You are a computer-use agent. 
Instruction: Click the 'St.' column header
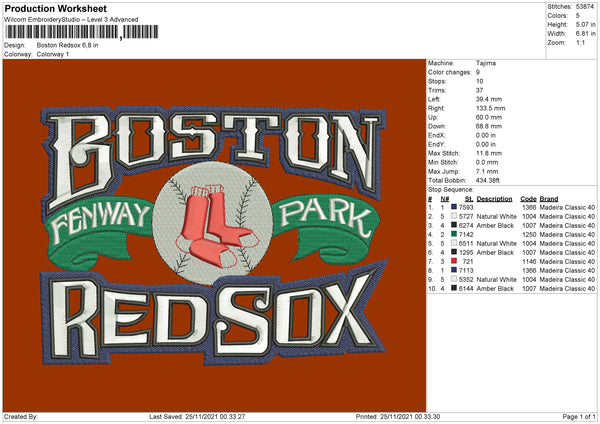[x=469, y=199]
